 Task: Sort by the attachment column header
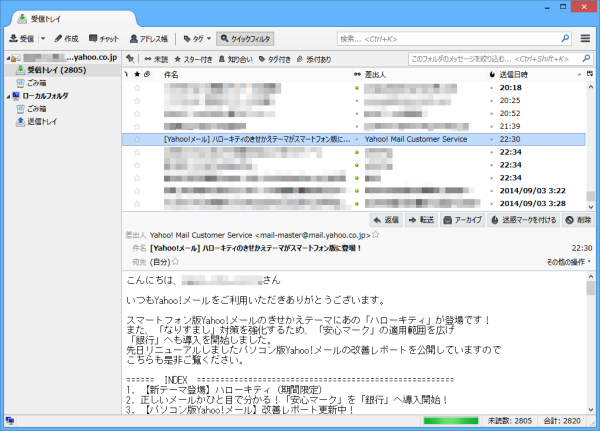pos(147,74)
